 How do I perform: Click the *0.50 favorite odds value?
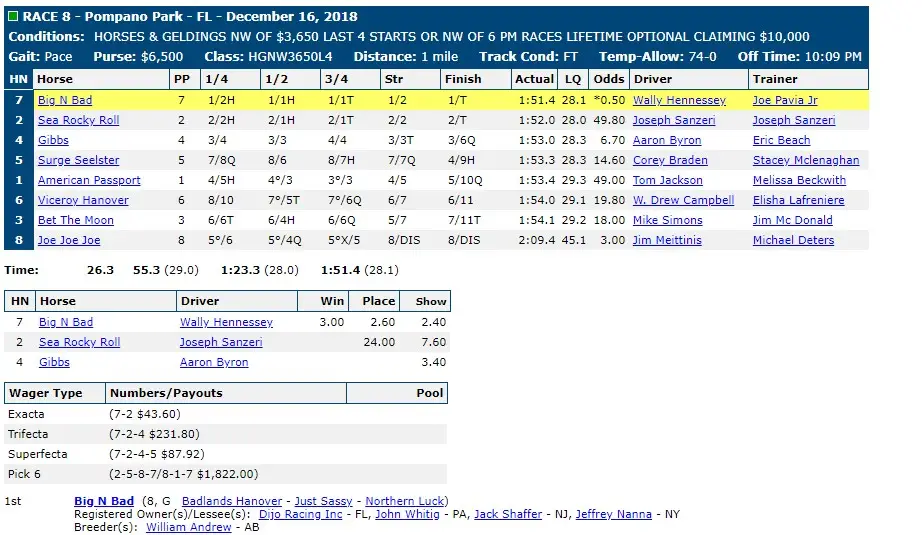coord(609,100)
